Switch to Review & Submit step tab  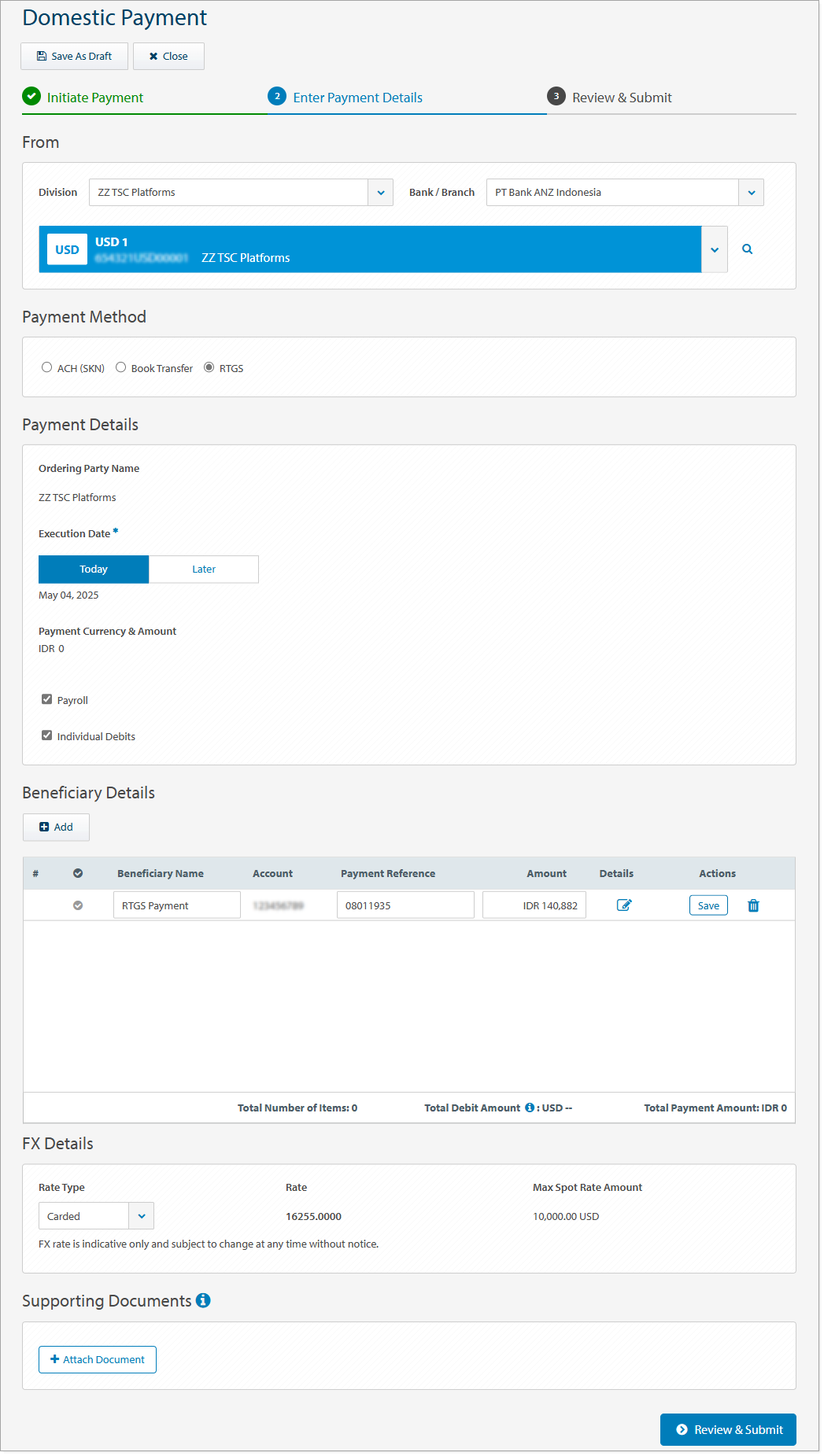pyautogui.click(x=621, y=98)
